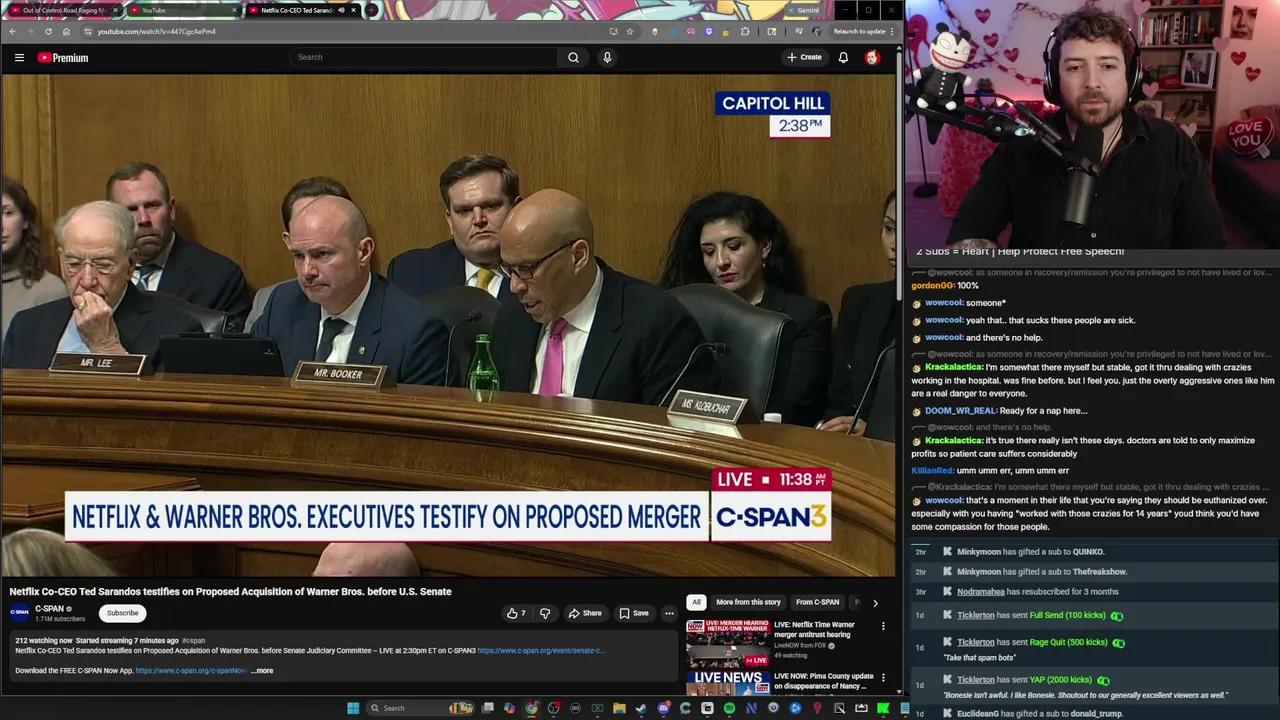Viewport: 1280px width, 720px height.
Task: Open the Create dropdown button
Action: tap(804, 57)
